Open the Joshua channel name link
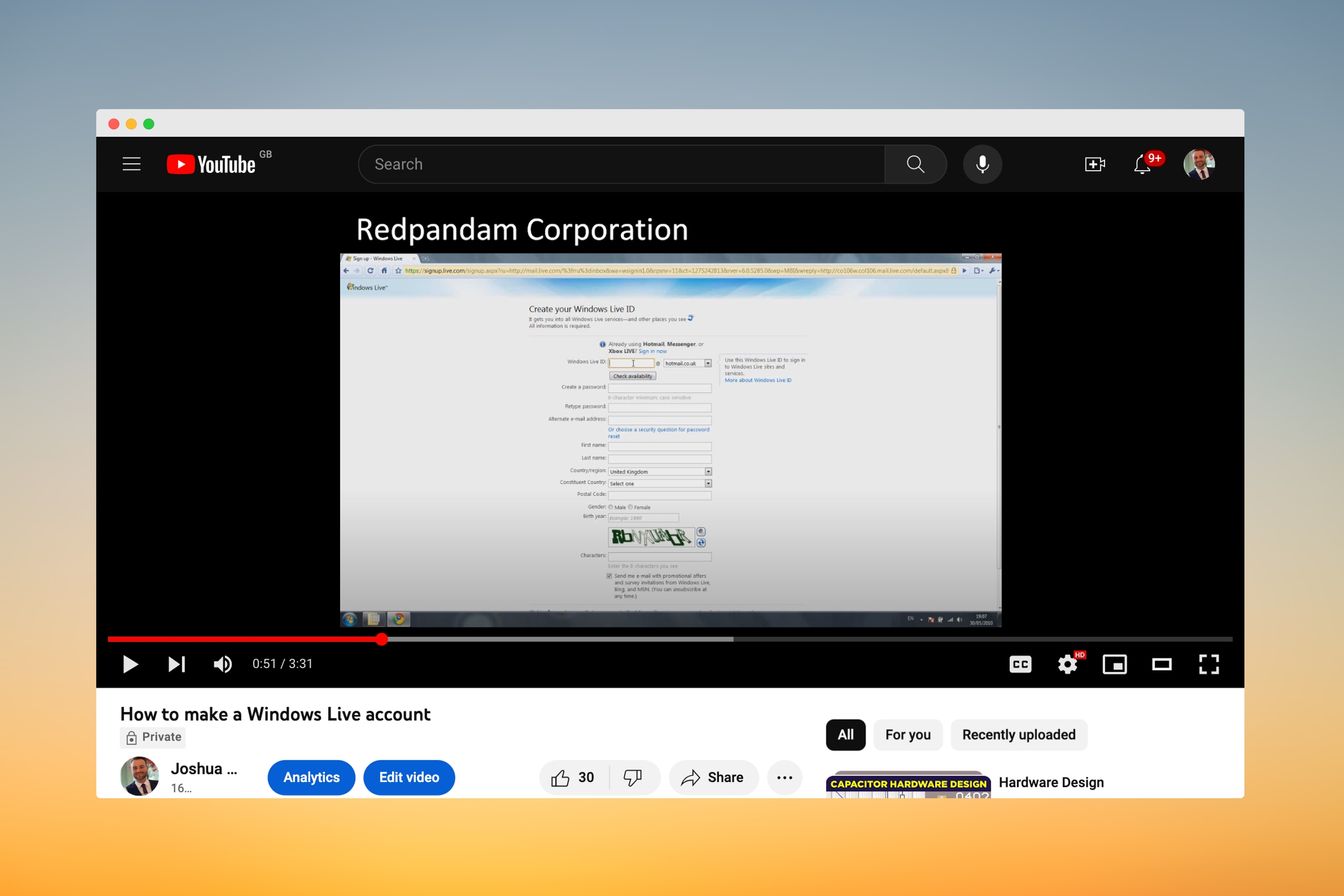1344x896 pixels. 204,769
